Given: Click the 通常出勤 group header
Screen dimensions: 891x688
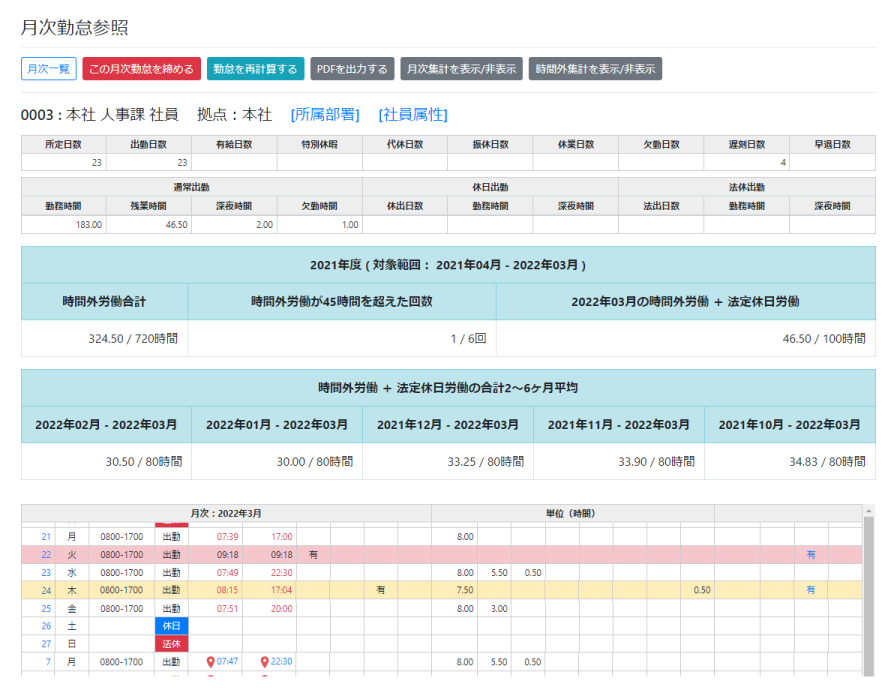Looking at the screenshot, I should pyautogui.click(x=191, y=187).
